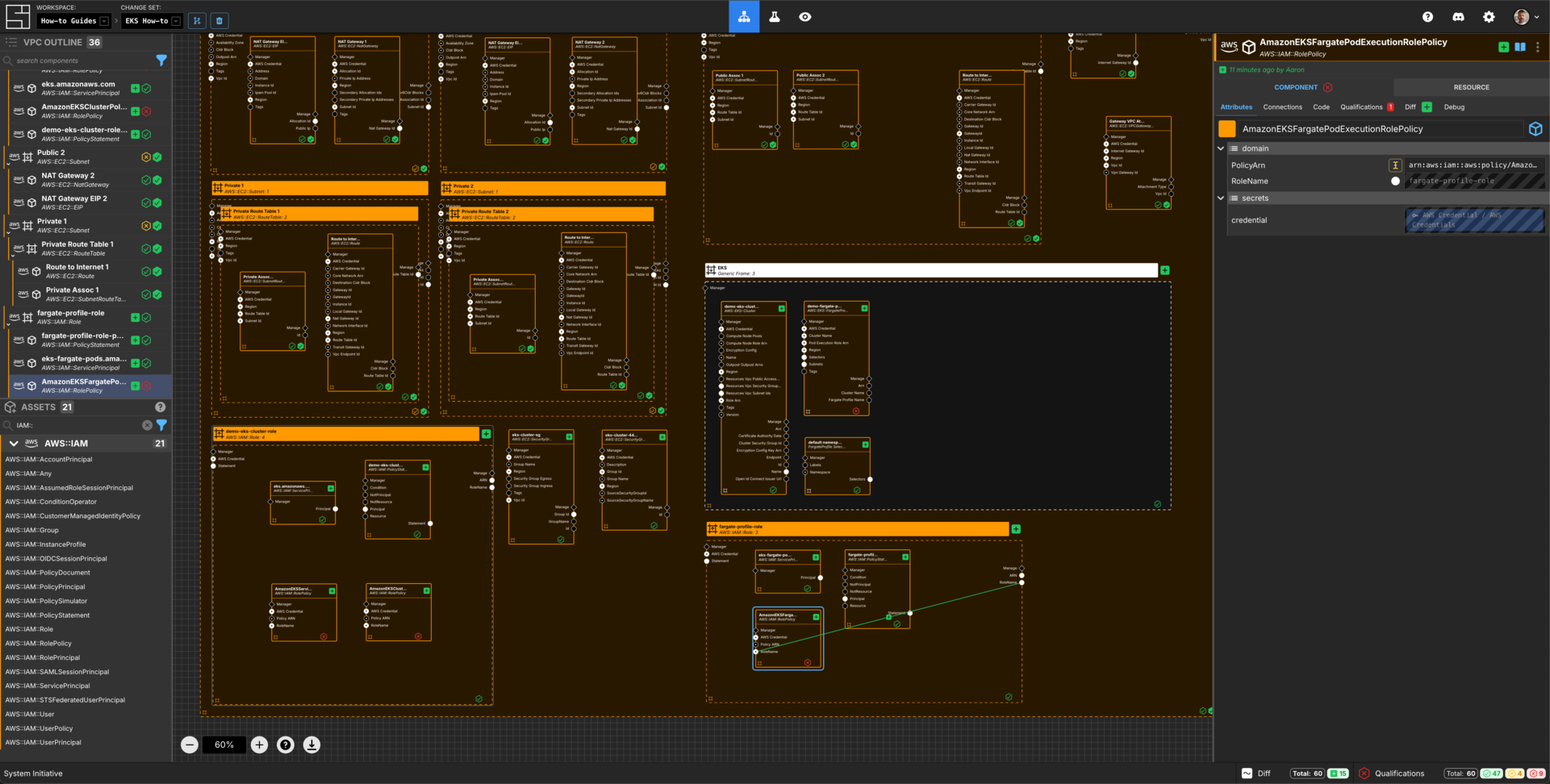Abandon change set with trash icon

click(219, 21)
